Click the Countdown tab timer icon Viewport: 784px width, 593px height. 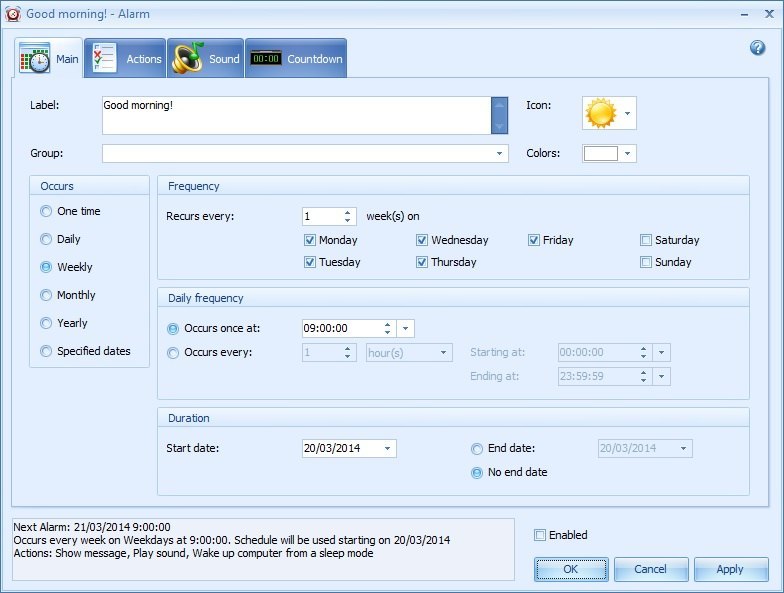point(265,59)
